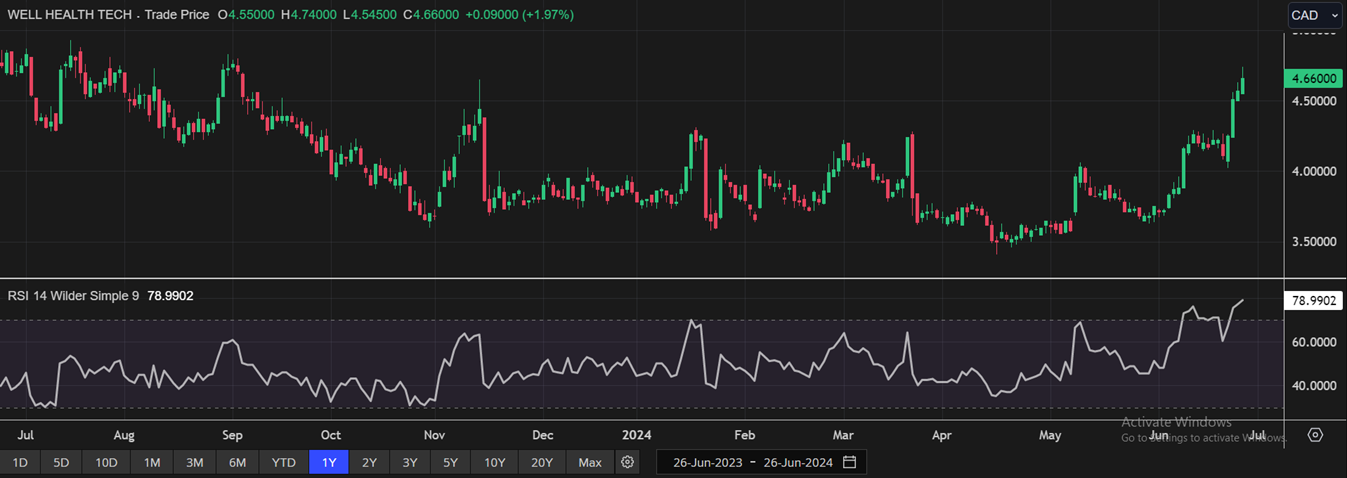
Task: Click the 3M range button
Action: (194, 462)
